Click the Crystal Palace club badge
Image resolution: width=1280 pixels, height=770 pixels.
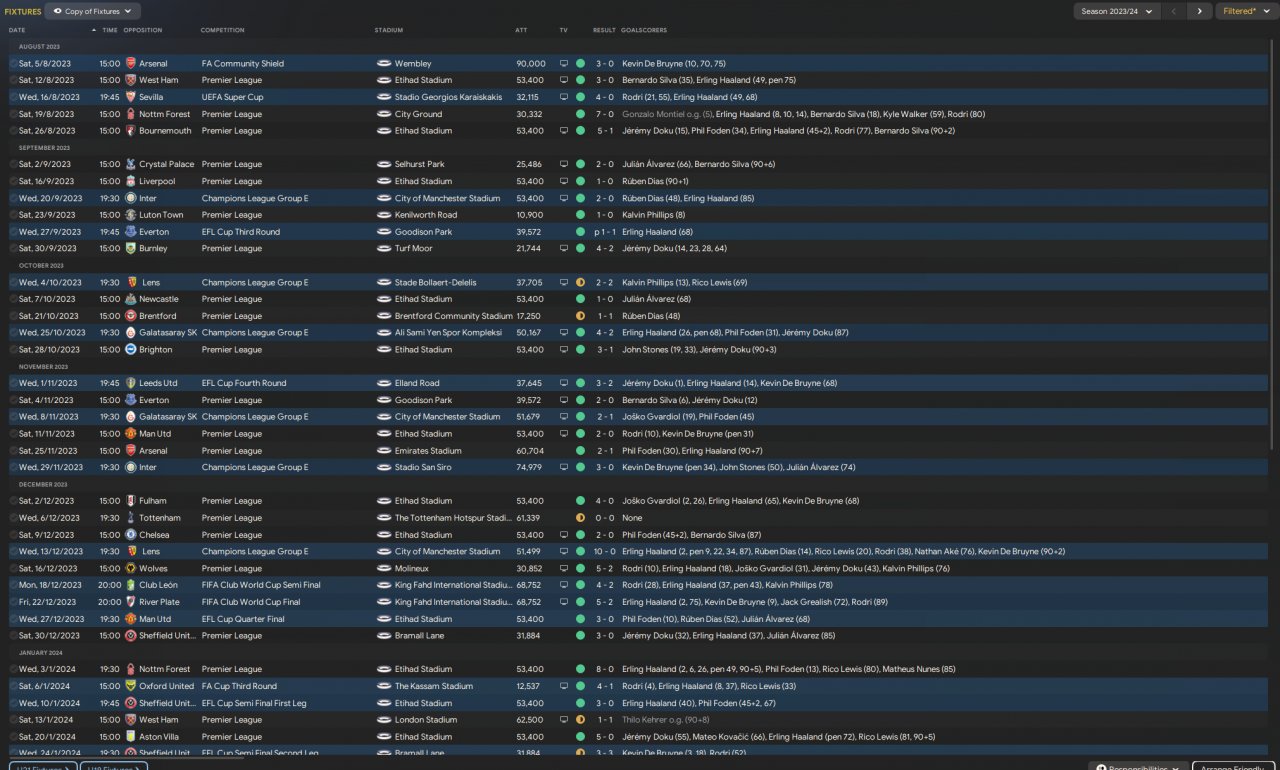pos(131,164)
